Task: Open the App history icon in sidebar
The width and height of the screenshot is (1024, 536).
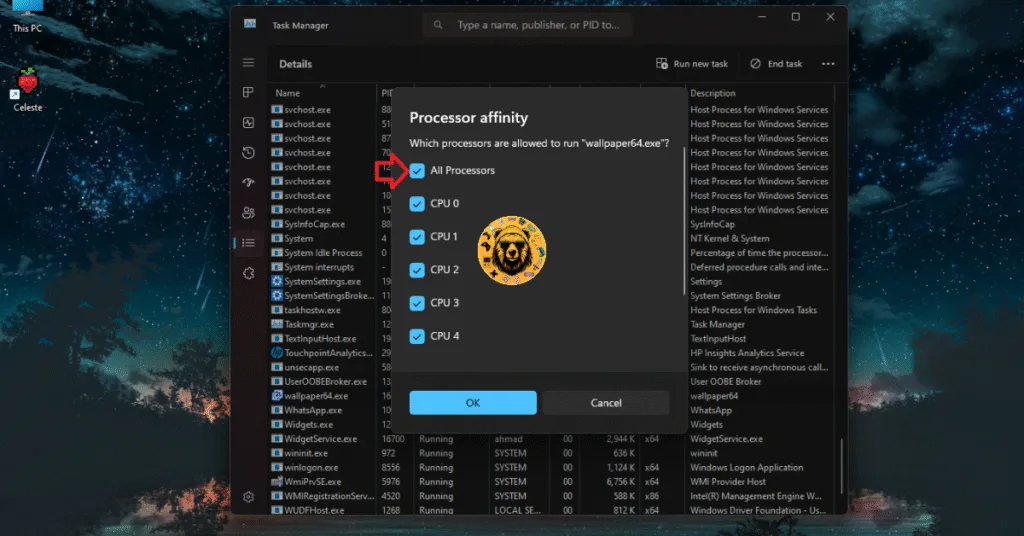Action: pyautogui.click(x=248, y=153)
